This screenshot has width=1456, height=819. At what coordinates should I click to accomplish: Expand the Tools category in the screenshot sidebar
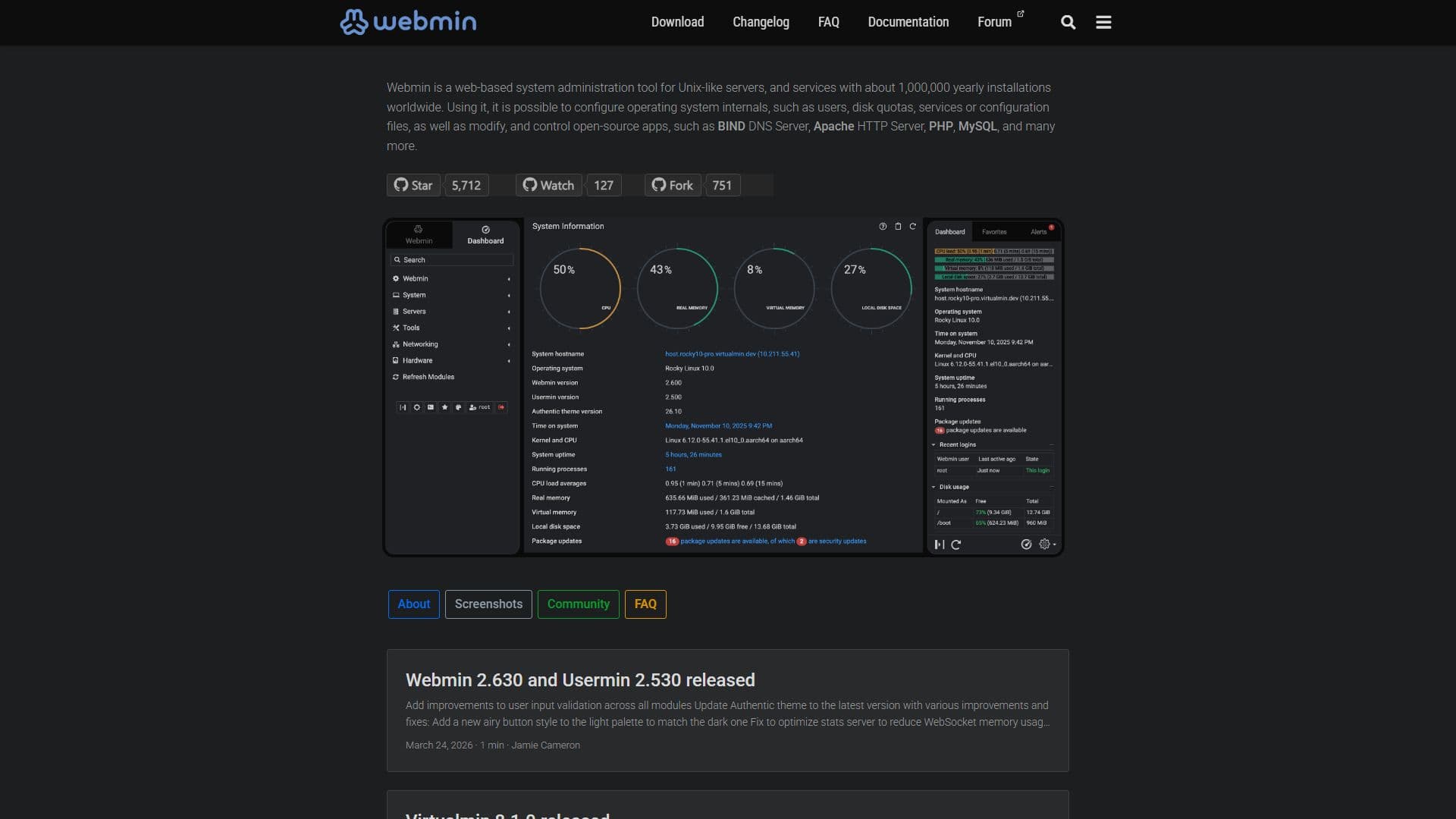(x=452, y=328)
